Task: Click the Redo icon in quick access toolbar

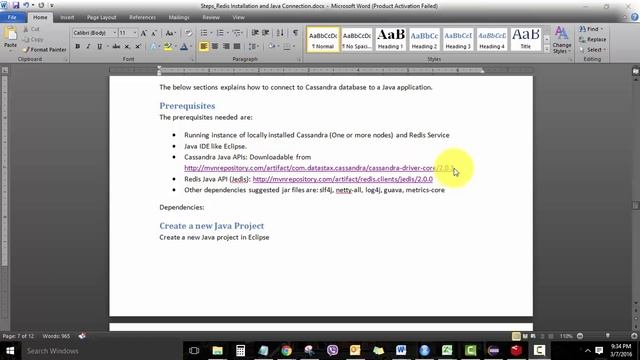Action: tap(41, 5)
